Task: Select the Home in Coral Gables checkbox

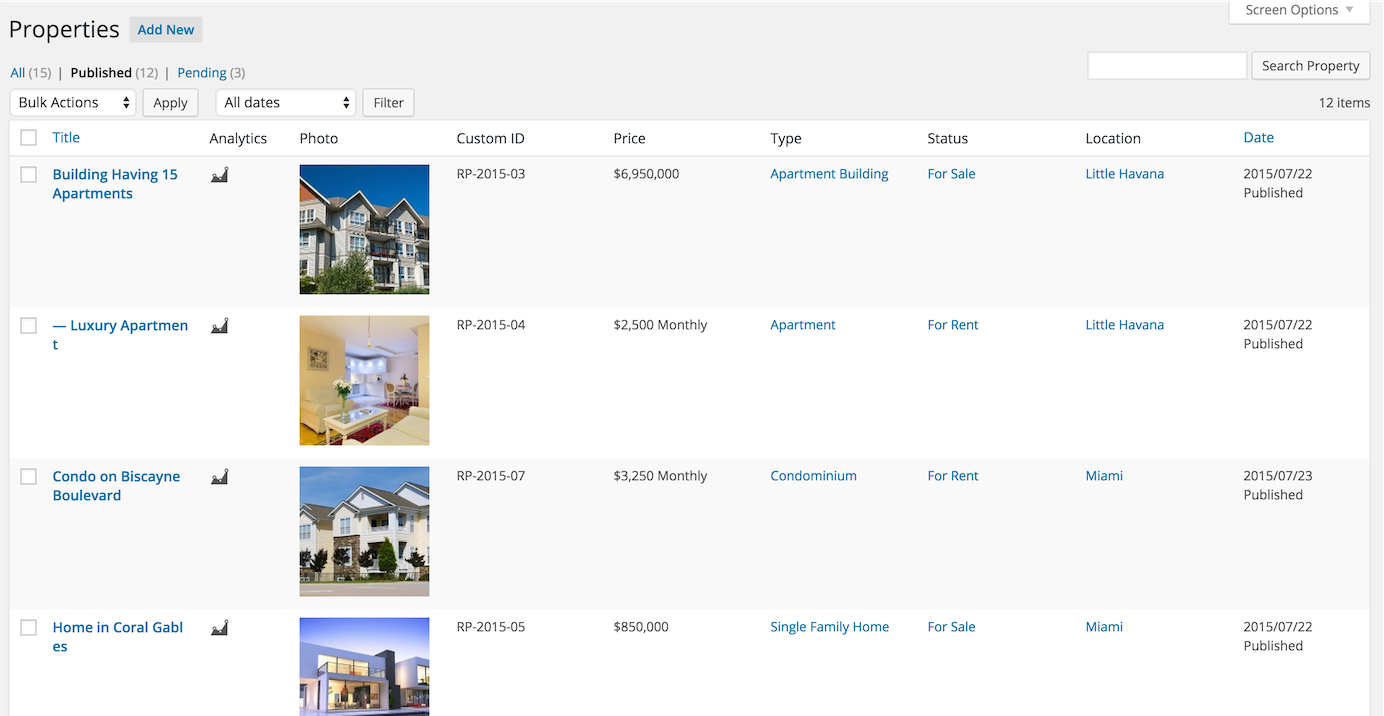Action: pyautogui.click(x=29, y=628)
